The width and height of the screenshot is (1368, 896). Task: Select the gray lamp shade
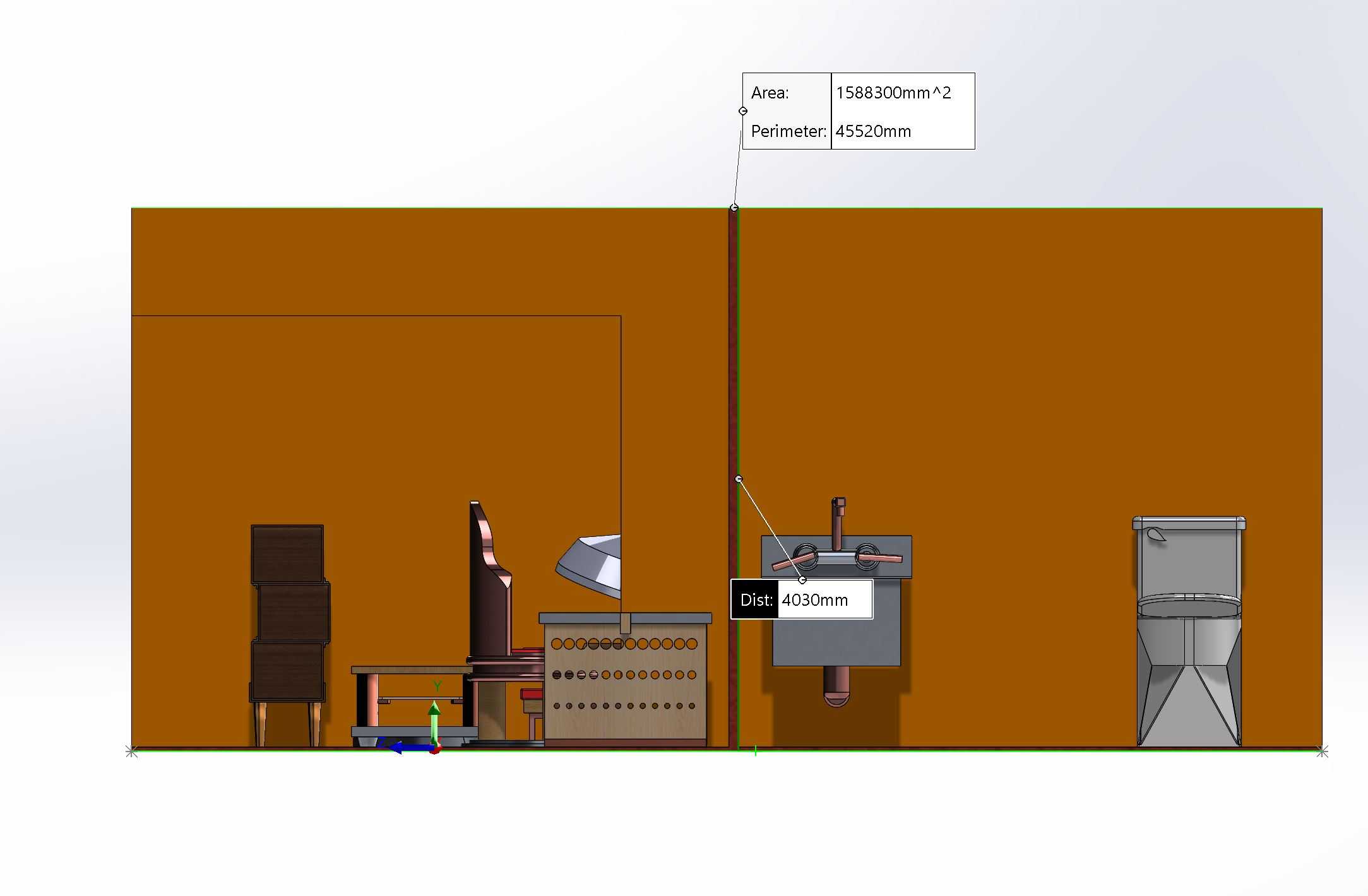(x=588, y=566)
